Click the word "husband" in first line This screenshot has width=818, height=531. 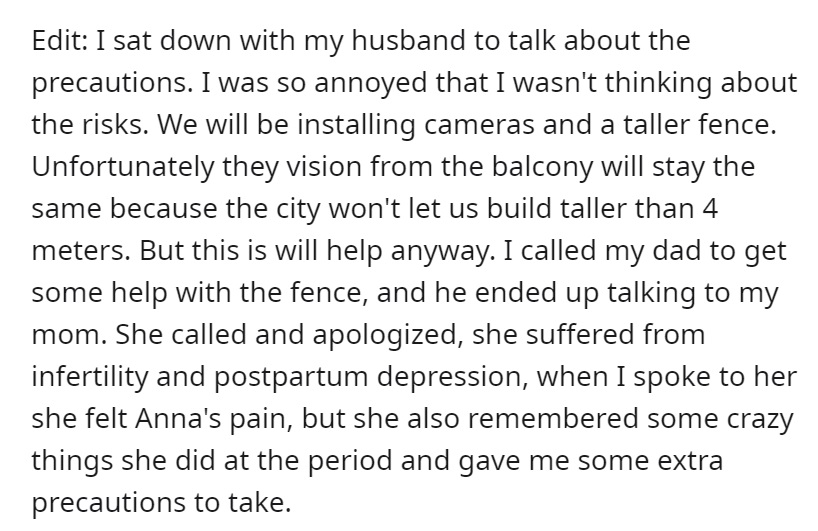click(x=408, y=40)
